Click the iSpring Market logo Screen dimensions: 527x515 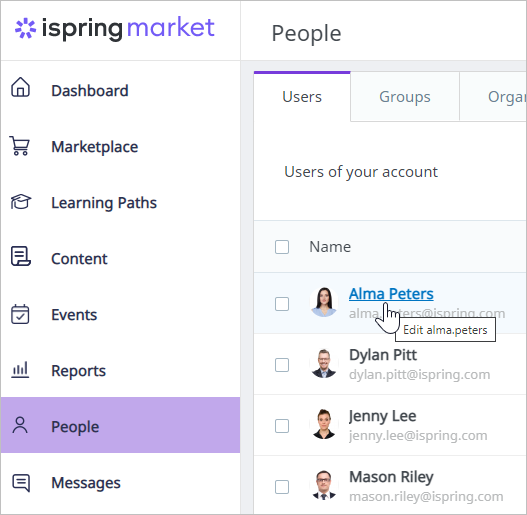115,29
